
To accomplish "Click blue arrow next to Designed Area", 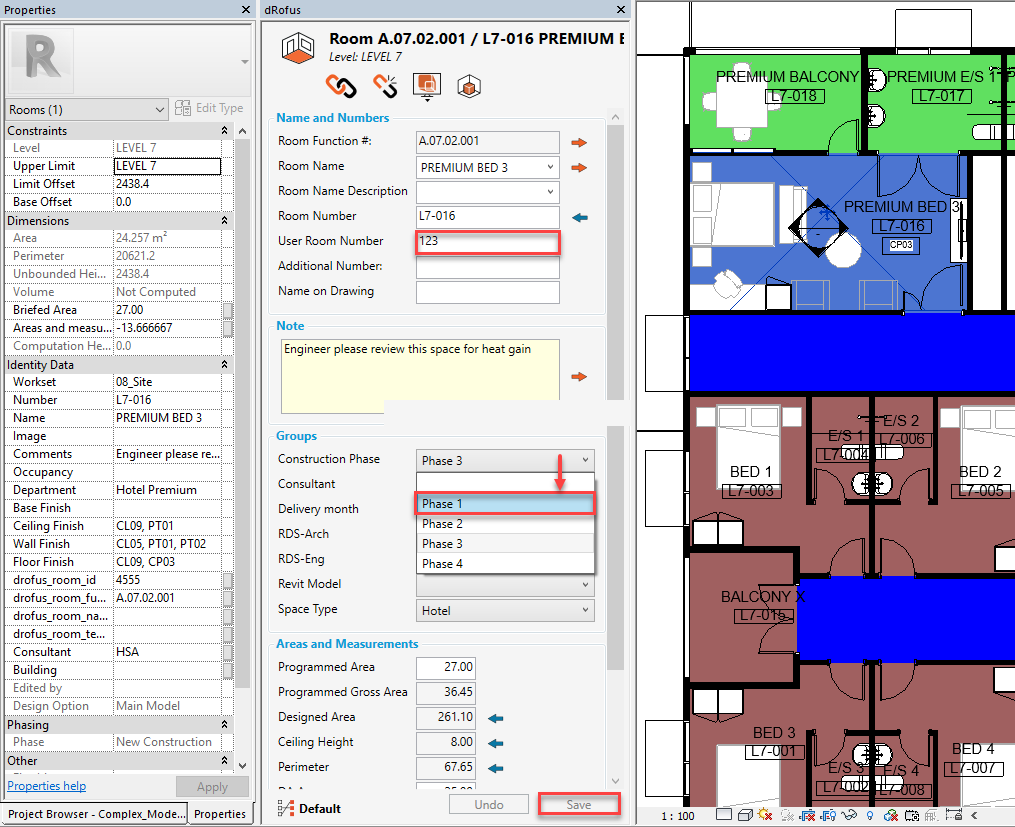I will (495, 718).
